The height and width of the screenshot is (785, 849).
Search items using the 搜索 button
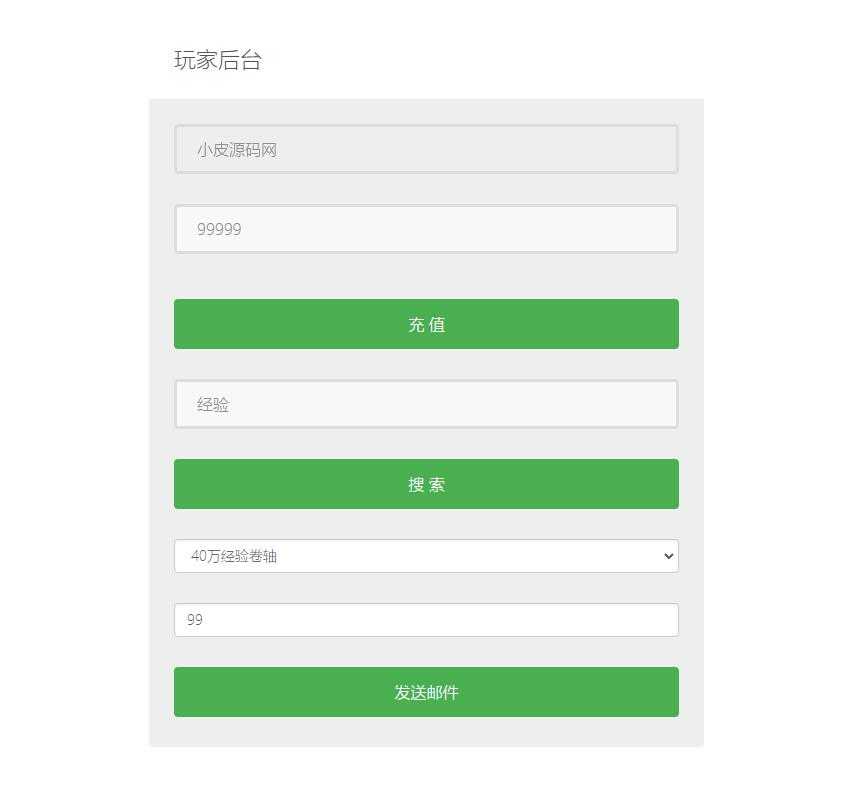coord(426,484)
